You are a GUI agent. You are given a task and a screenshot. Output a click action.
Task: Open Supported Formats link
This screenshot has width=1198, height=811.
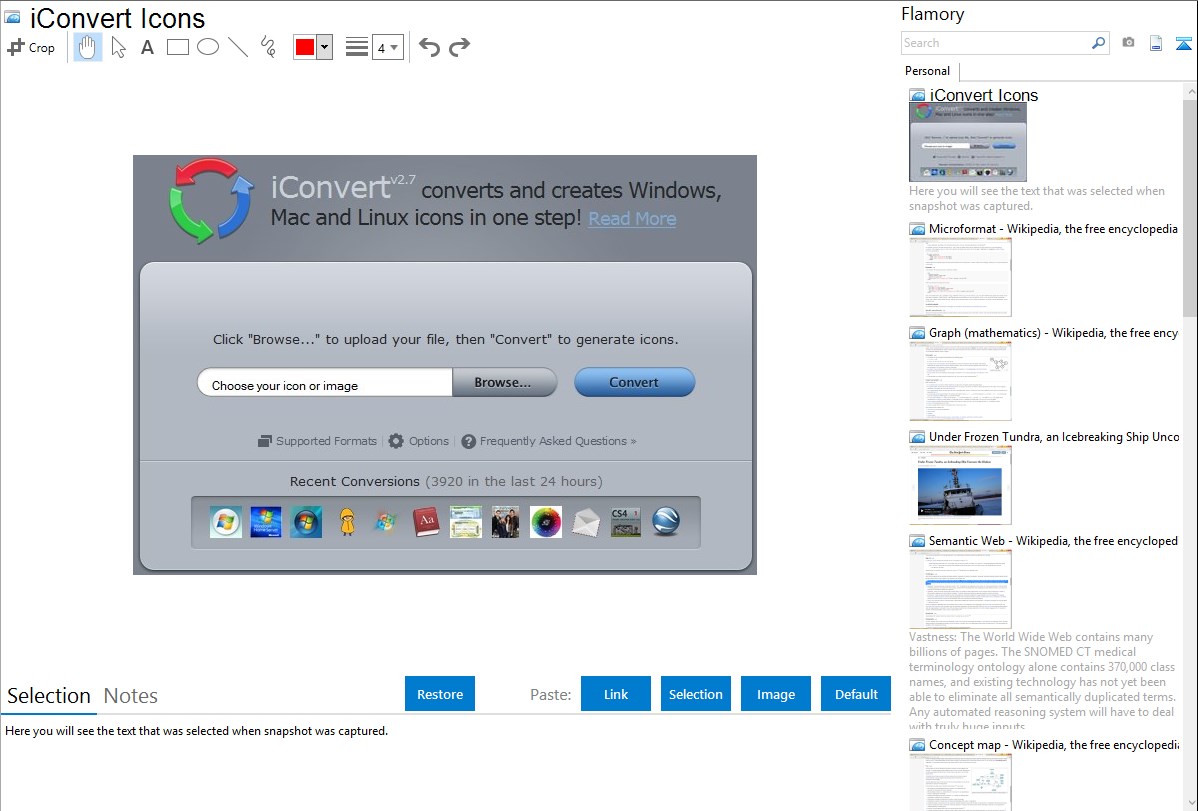tap(317, 441)
